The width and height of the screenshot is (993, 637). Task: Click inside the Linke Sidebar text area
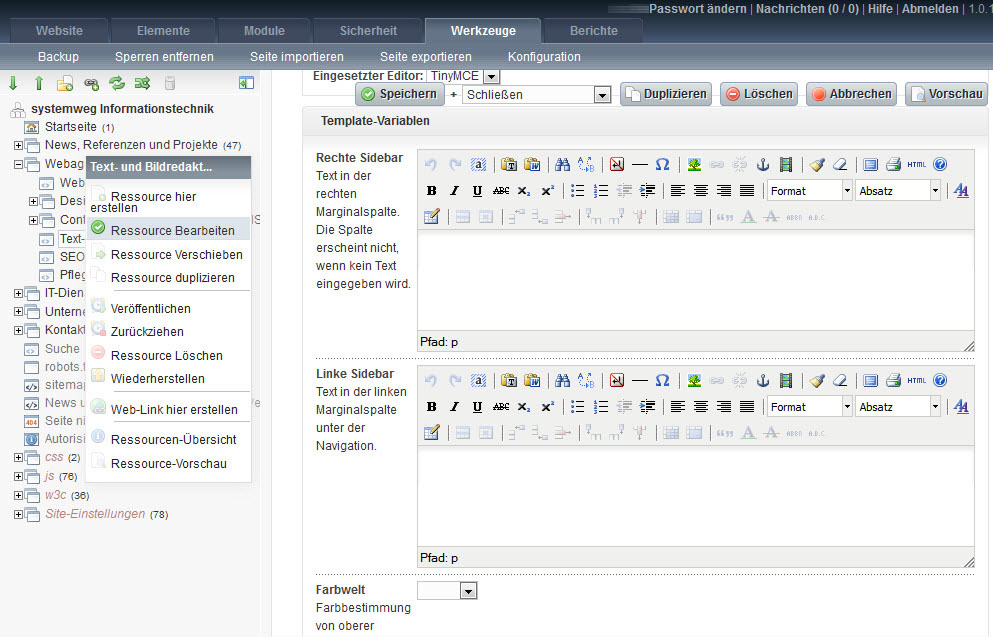coord(695,498)
